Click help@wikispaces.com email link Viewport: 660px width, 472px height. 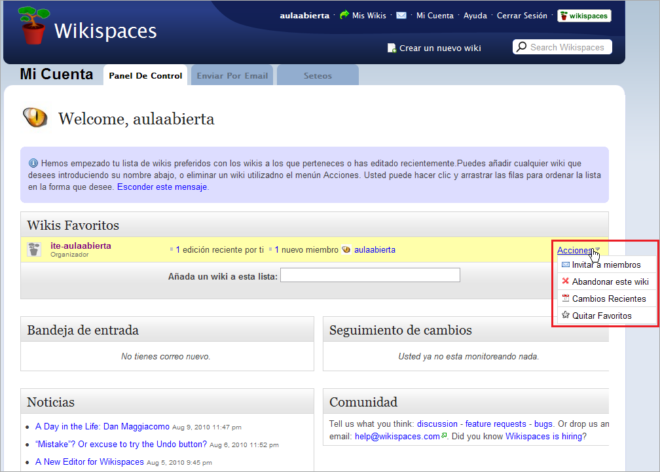397,436
